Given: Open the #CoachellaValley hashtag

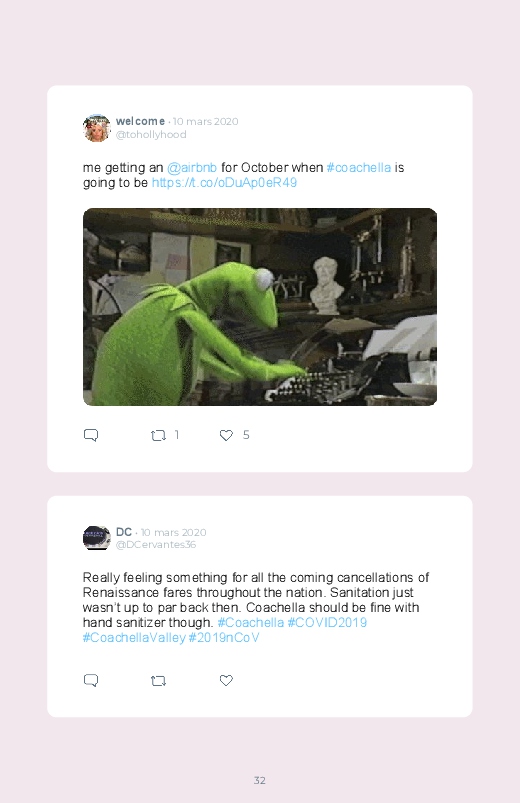Looking at the screenshot, I should pyautogui.click(x=134, y=638).
